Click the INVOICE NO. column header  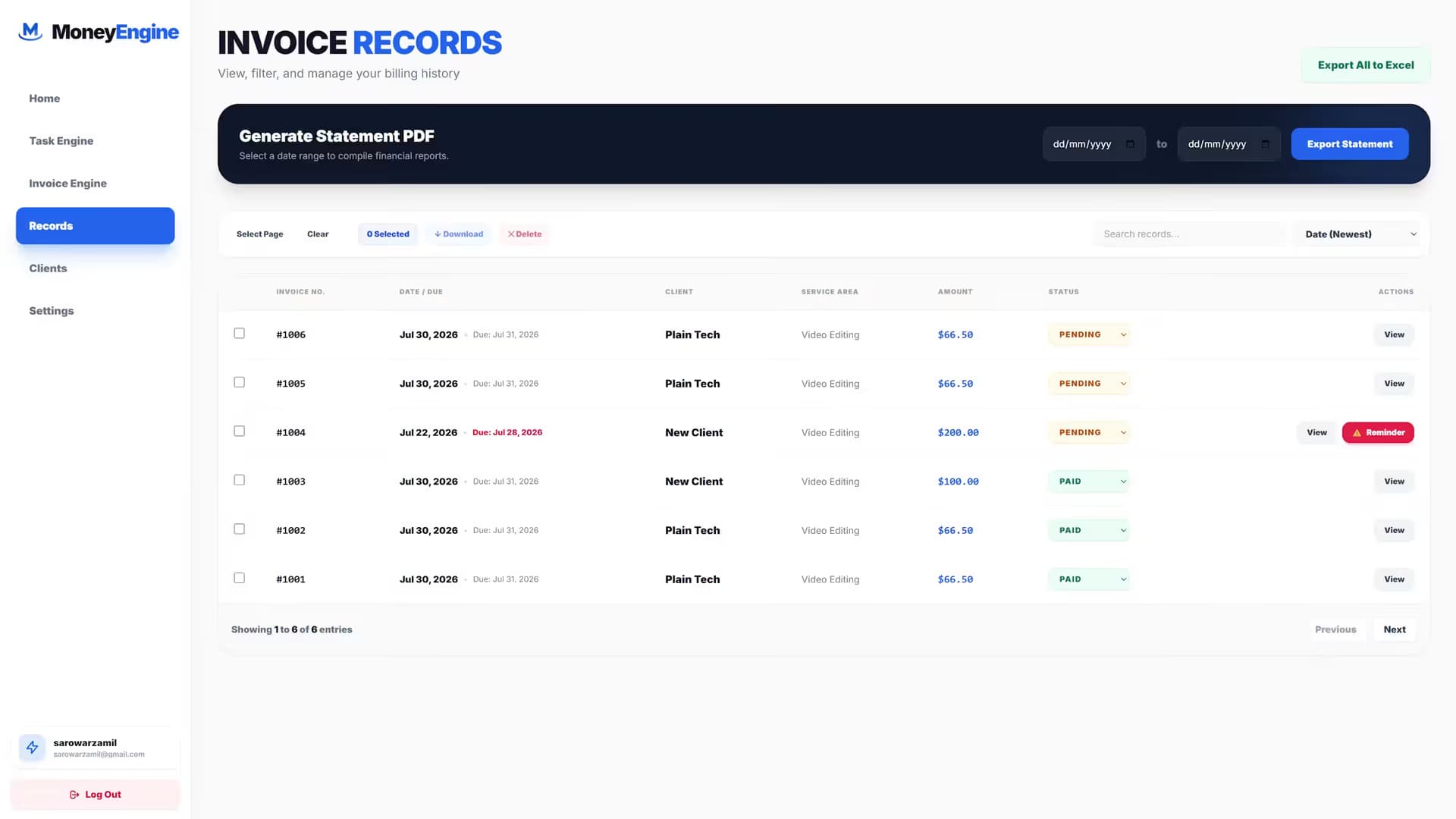300,292
